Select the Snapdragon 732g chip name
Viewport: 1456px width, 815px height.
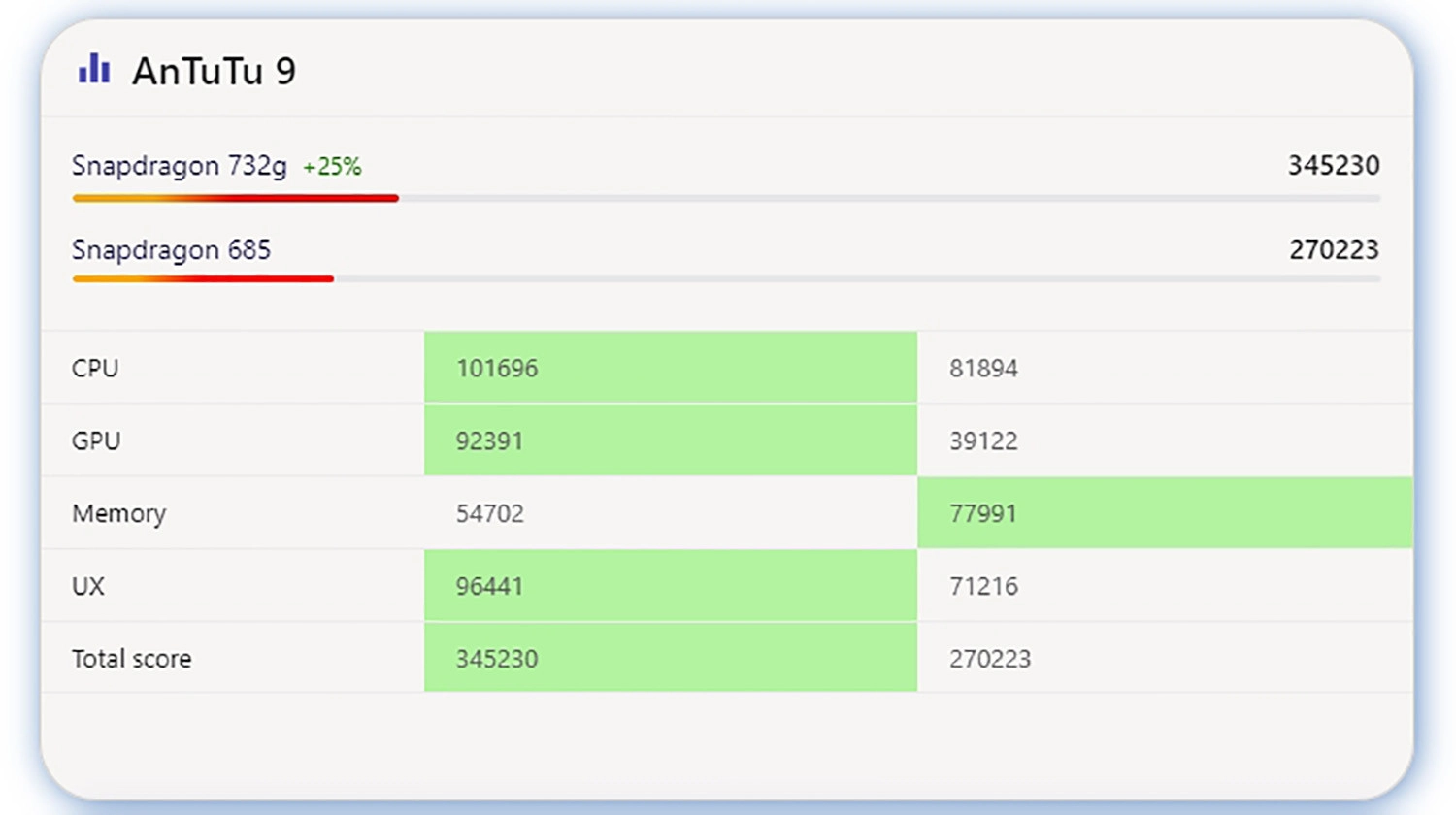click(180, 166)
